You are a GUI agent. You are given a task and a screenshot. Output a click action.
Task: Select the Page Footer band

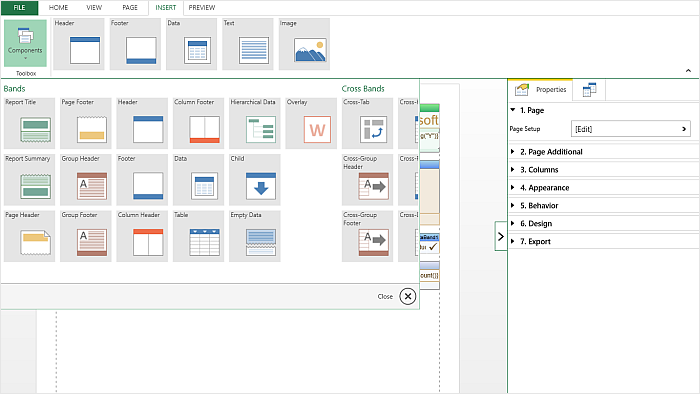pos(86,123)
